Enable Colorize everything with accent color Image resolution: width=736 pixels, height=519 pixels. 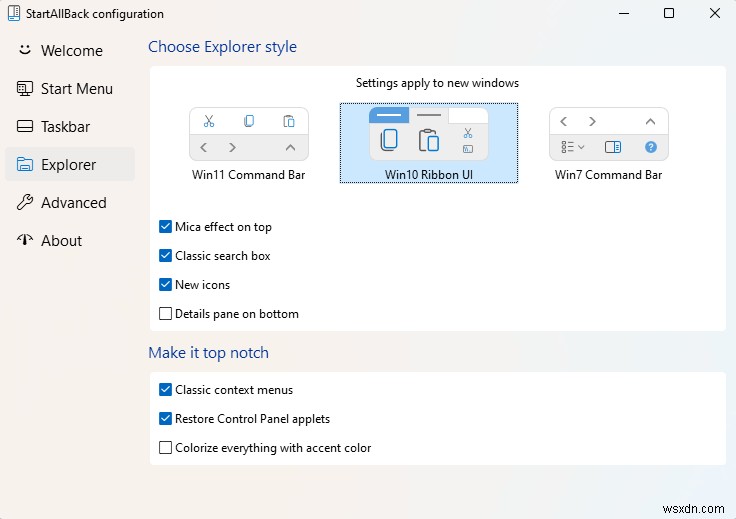(x=165, y=448)
